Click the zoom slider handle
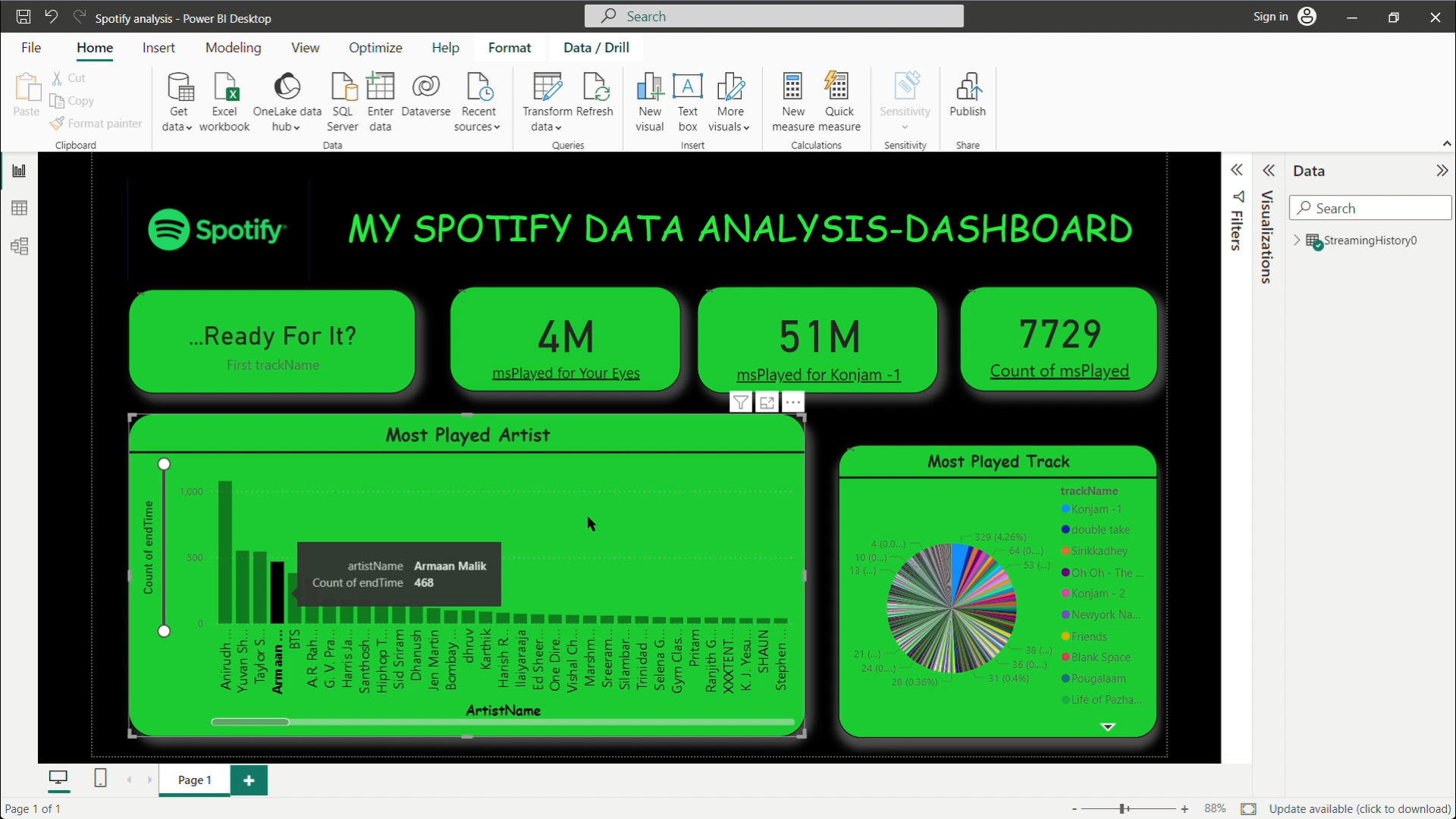The width and height of the screenshot is (1456, 819). click(1122, 809)
